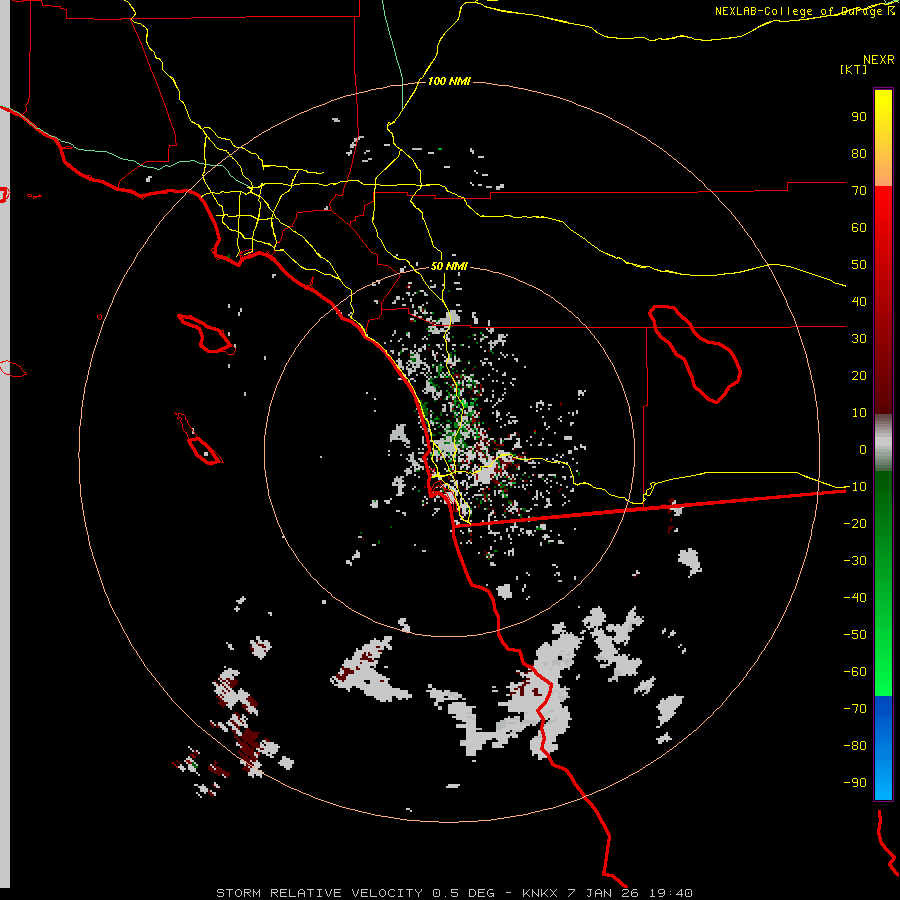Click the blue bottom segment of the color bar
This screenshot has width=900, height=900.
(883, 748)
